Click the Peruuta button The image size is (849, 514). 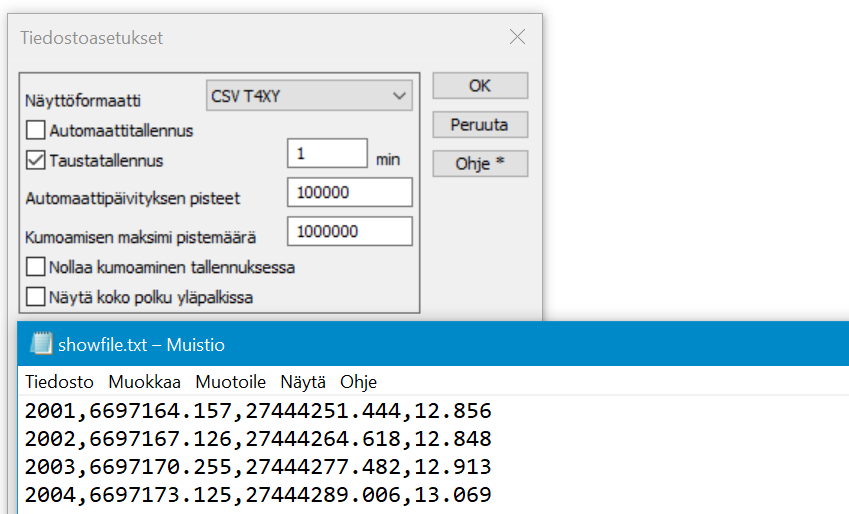tap(480, 125)
